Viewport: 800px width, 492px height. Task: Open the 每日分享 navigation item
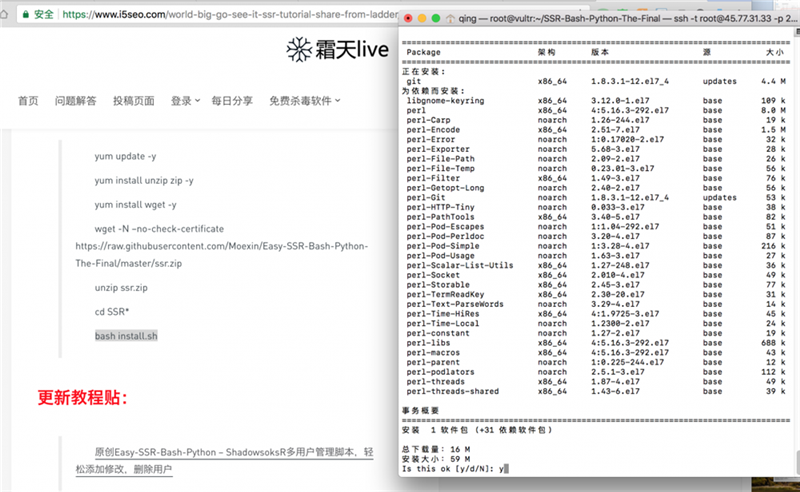tap(232, 101)
